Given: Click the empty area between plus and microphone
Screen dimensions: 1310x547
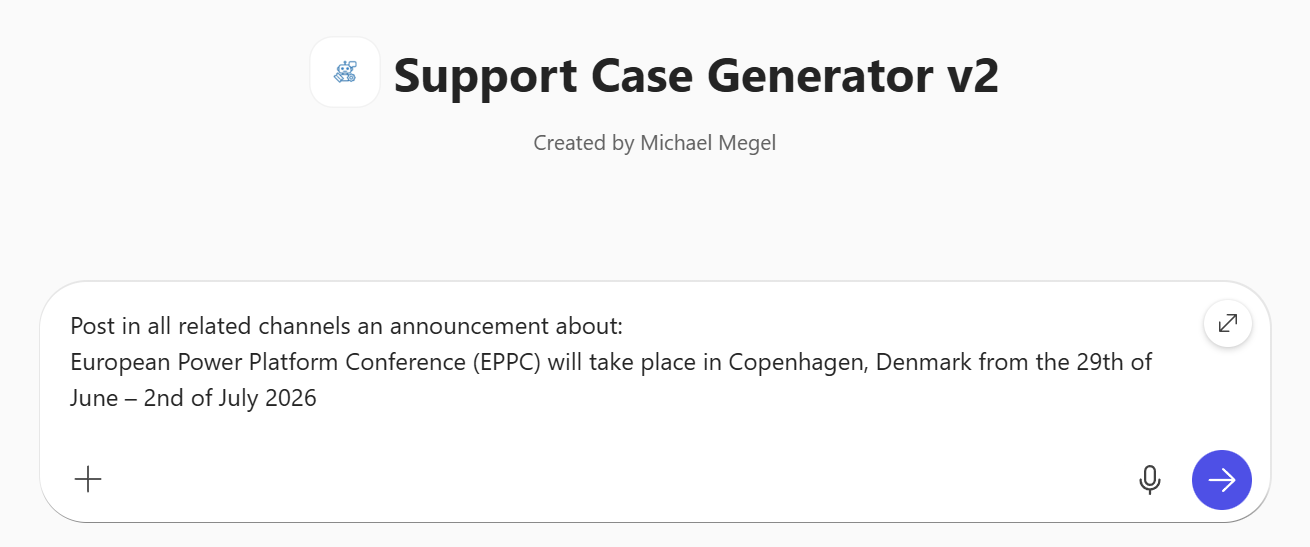Looking at the screenshot, I should click(x=600, y=480).
